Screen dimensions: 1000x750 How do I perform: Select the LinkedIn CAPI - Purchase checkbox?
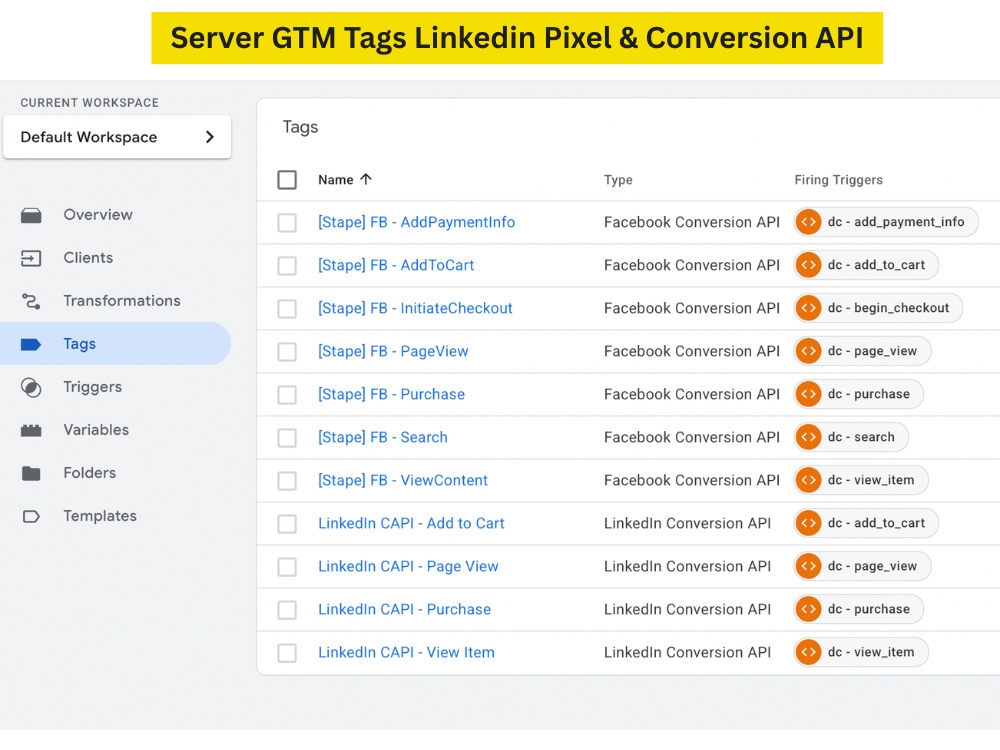[x=287, y=610]
